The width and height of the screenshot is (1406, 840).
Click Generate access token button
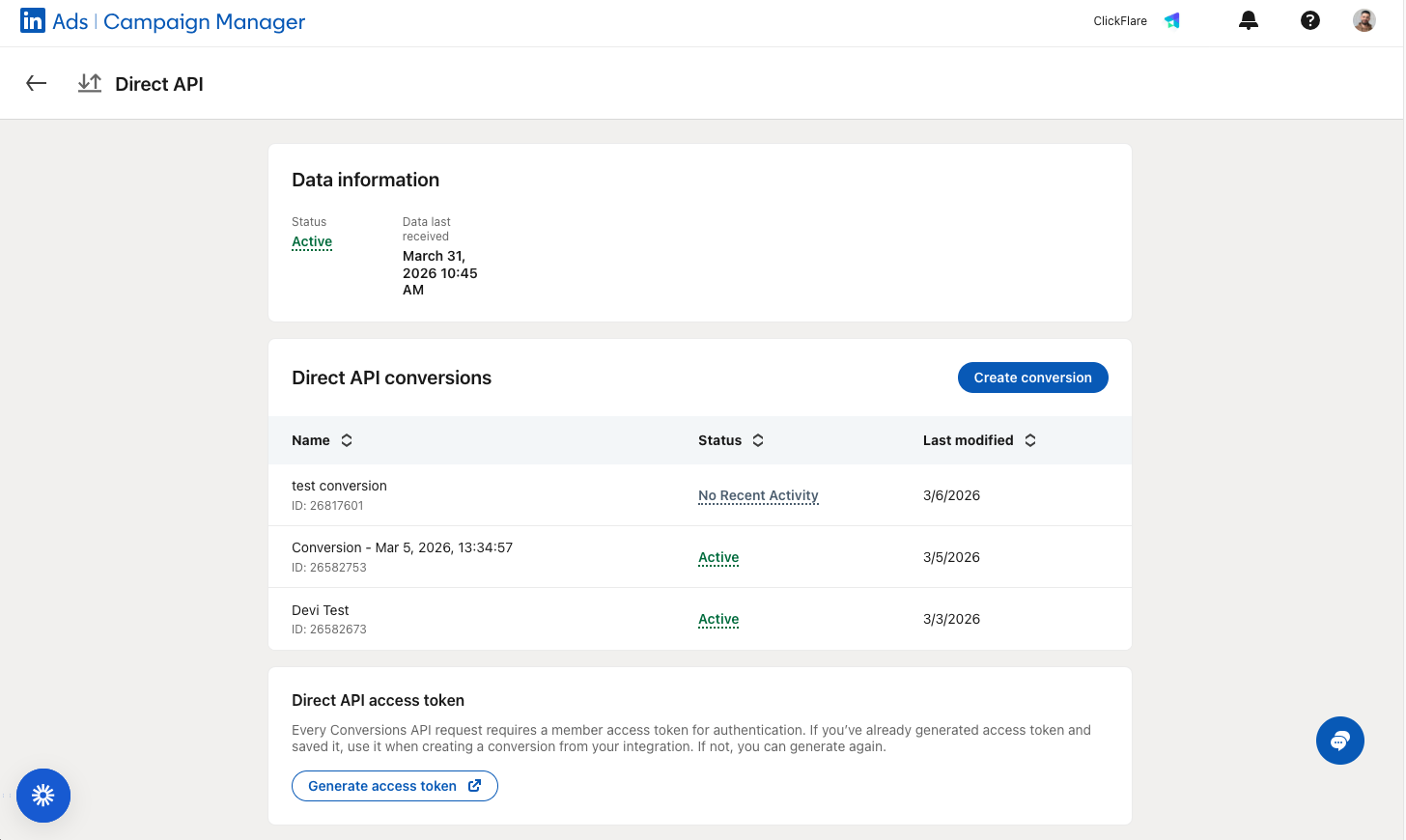coord(394,786)
